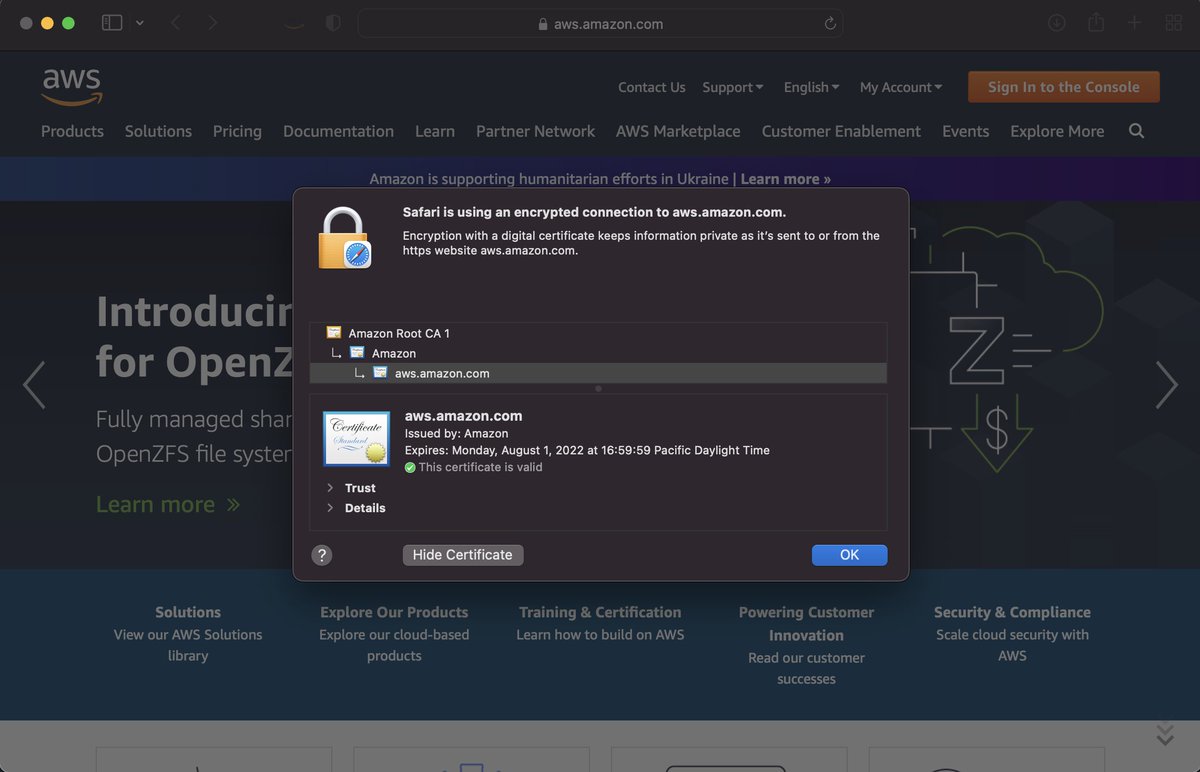Open the Partner Network menu item

pos(535,131)
